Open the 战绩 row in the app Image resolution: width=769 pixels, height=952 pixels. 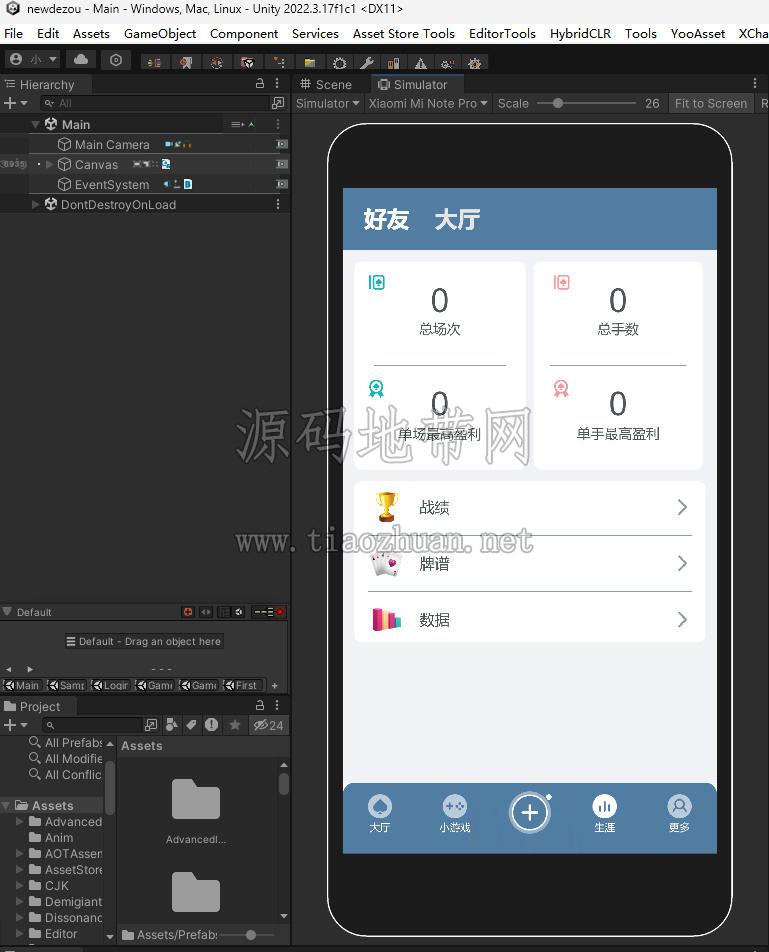530,508
